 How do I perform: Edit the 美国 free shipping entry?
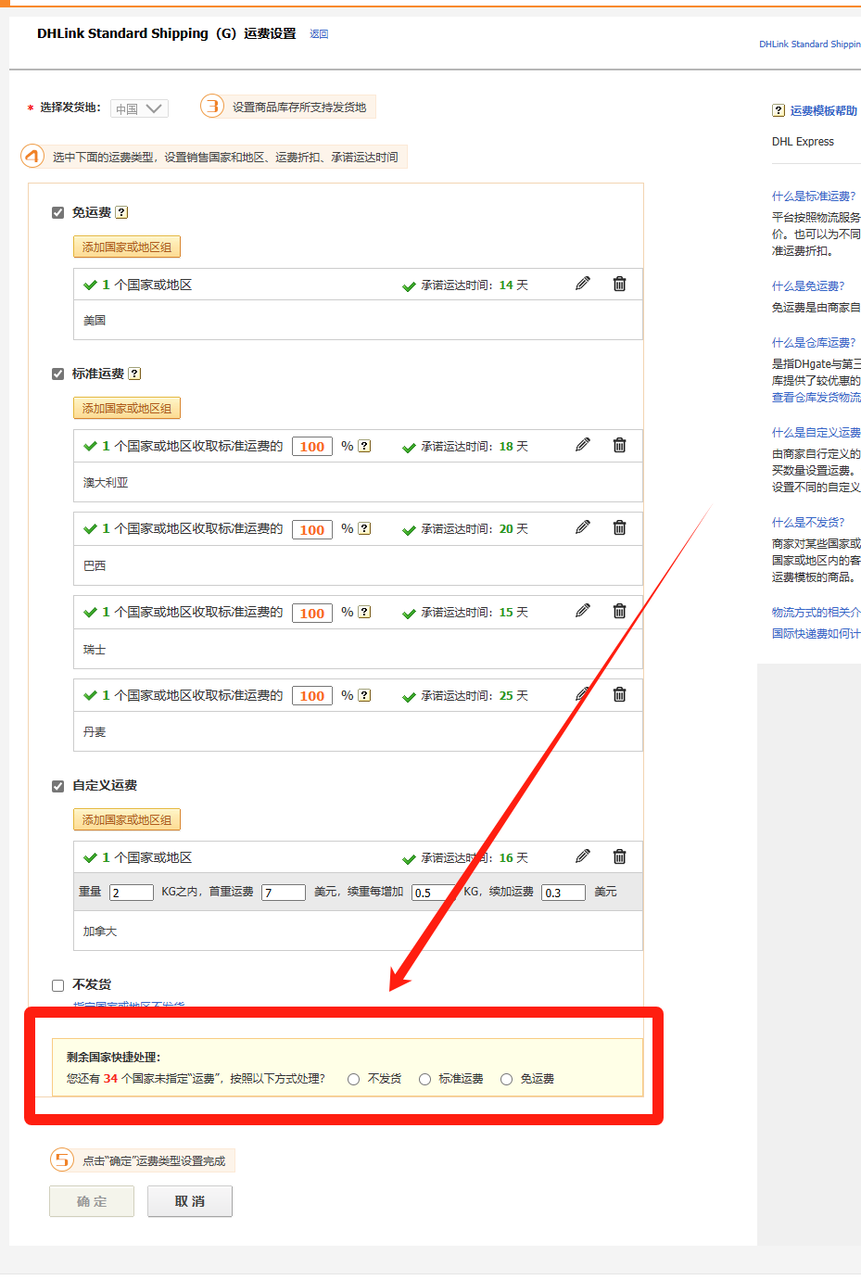[x=583, y=283]
